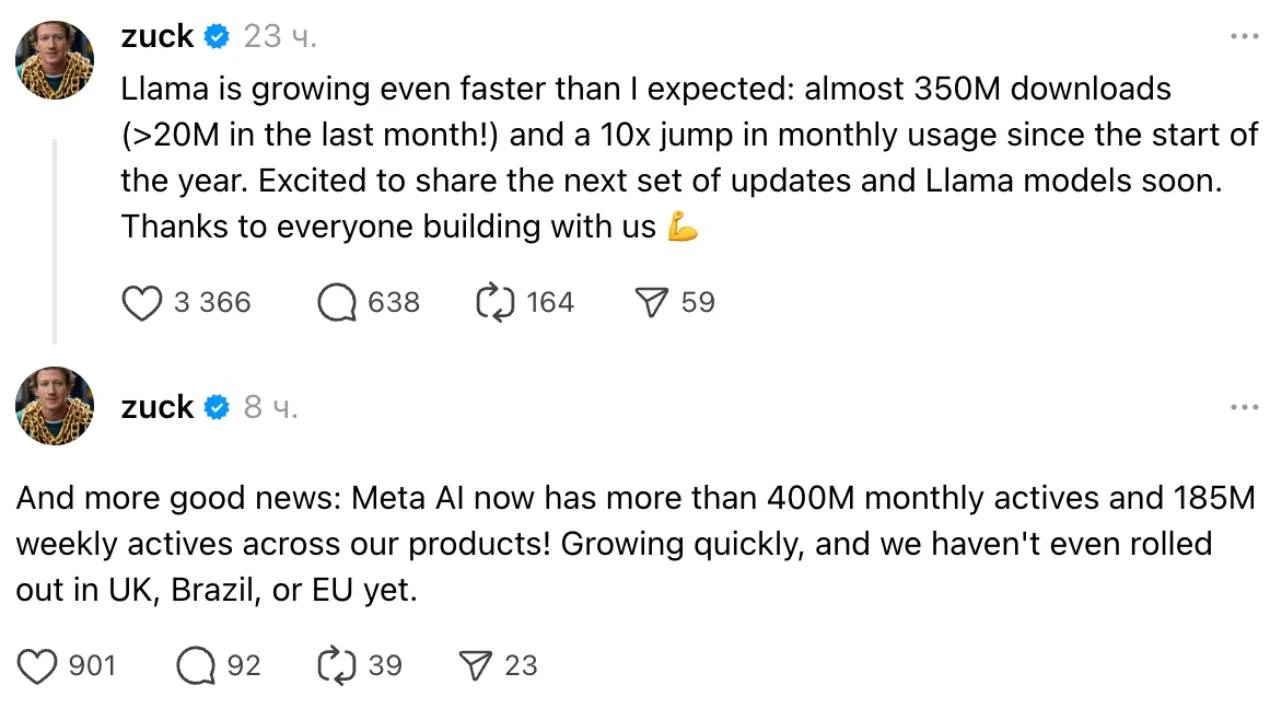The width and height of the screenshot is (1270, 720).
Task: Open the Meta AI post text body
Action: point(635,545)
